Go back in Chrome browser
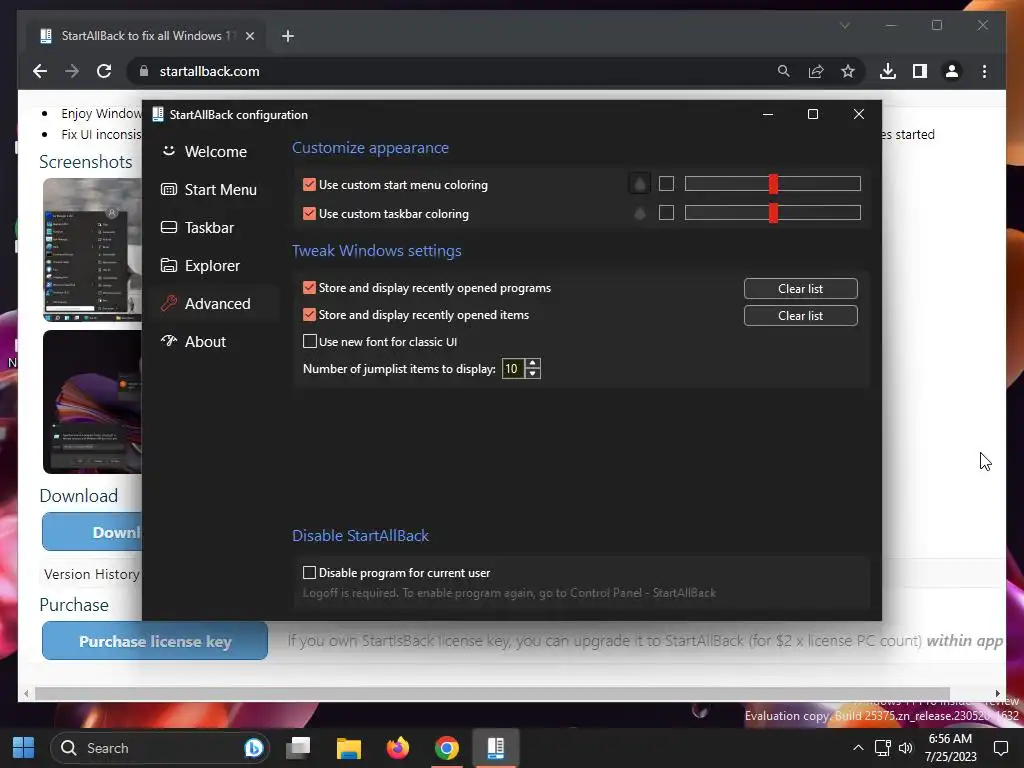Image resolution: width=1024 pixels, height=768 pixels. click(40, 71)
